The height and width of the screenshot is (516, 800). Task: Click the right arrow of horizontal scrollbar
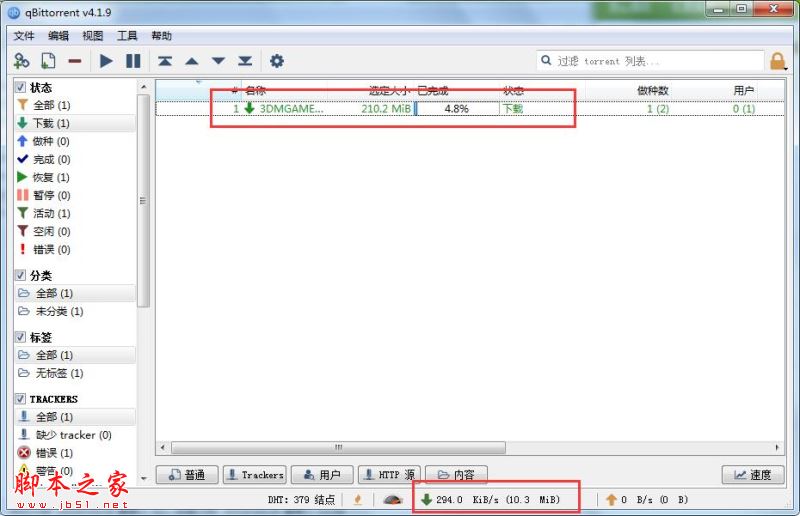pyautogui.click(x=777, y=448)
